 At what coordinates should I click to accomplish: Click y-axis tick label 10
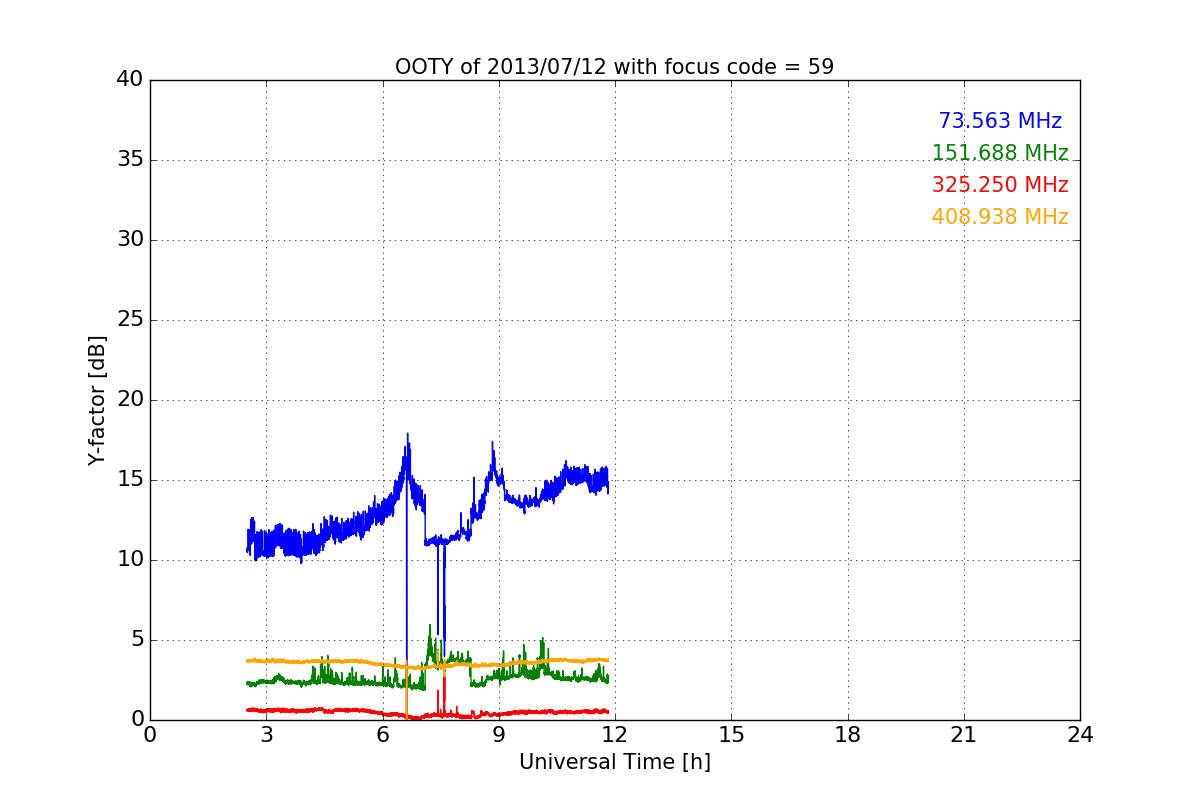tap(130, 560)
